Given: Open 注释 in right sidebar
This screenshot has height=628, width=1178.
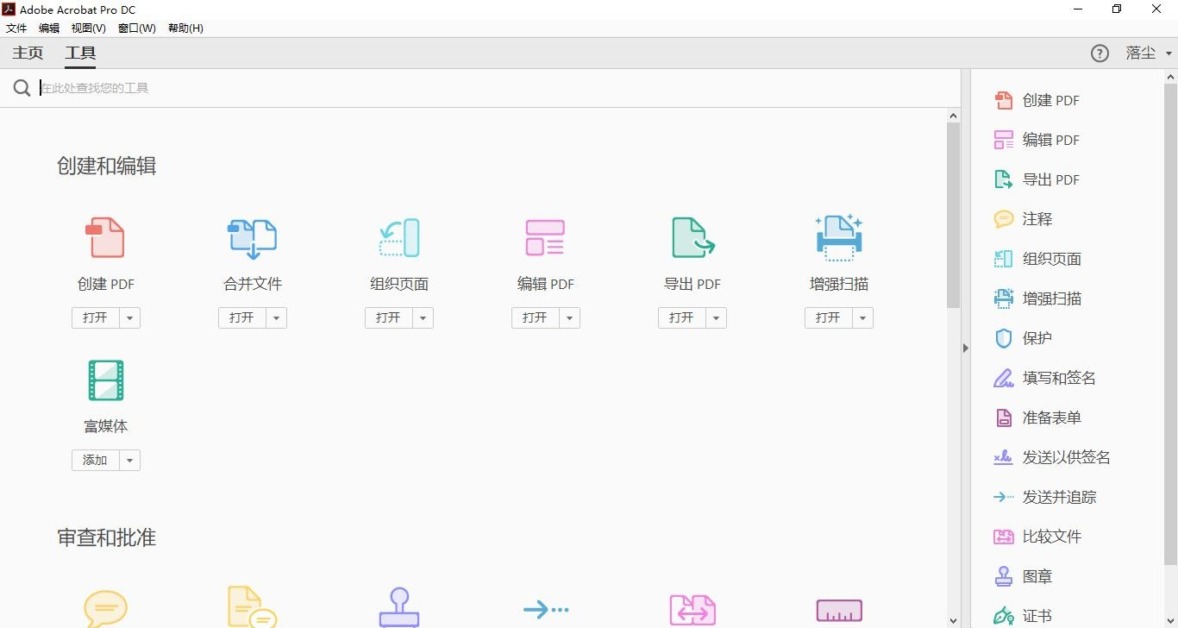Looking at the screenshot, I should [1022, 219].
